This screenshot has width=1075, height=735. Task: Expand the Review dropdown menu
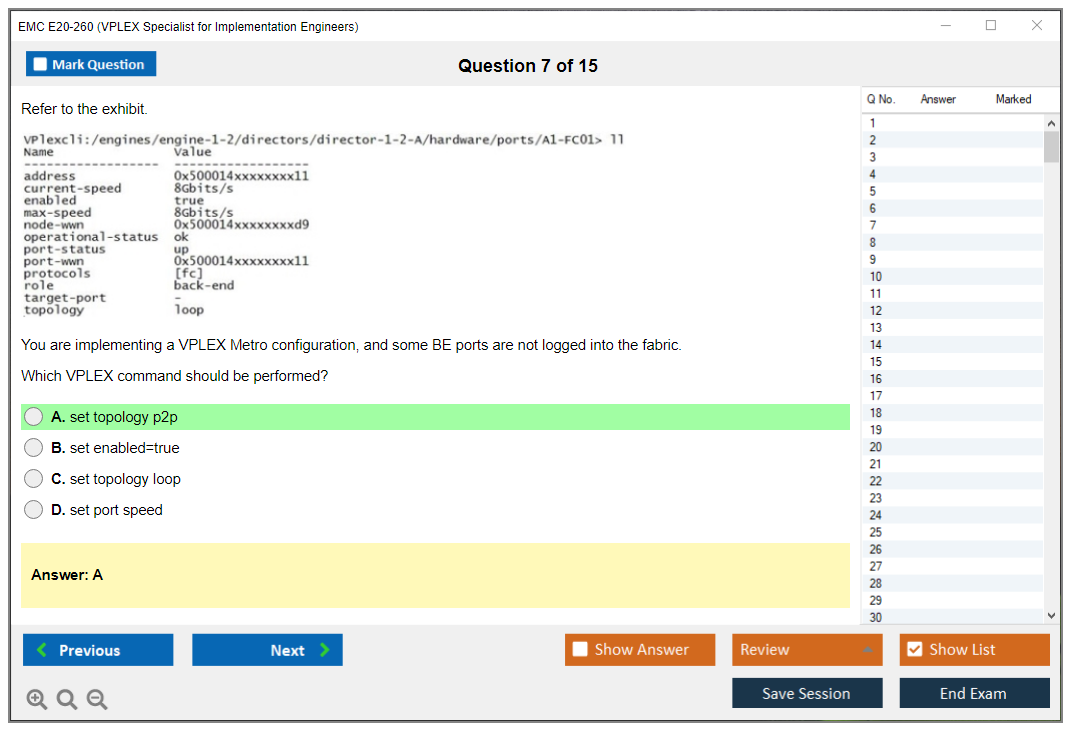806,650
